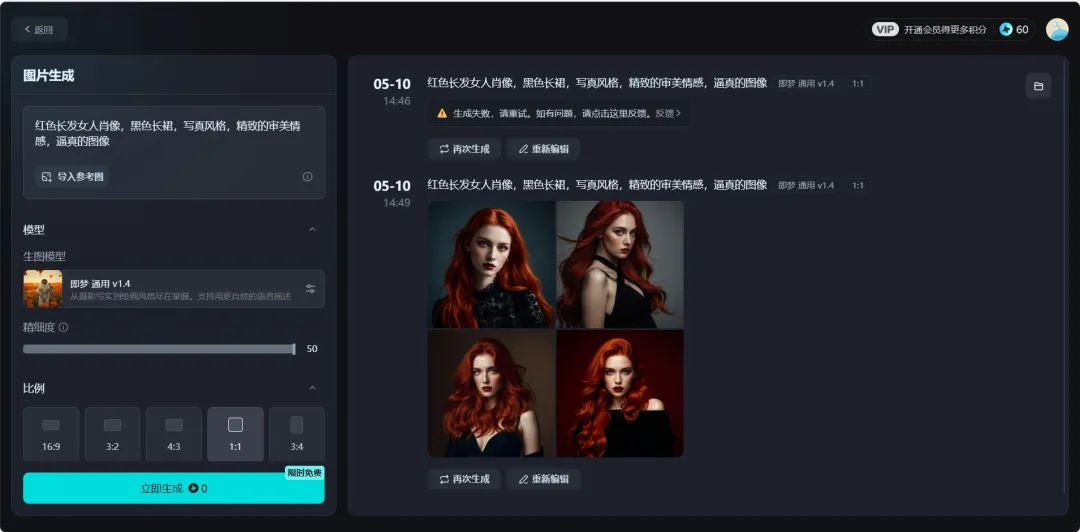Collapse the 模型 section

pos(312,230)
